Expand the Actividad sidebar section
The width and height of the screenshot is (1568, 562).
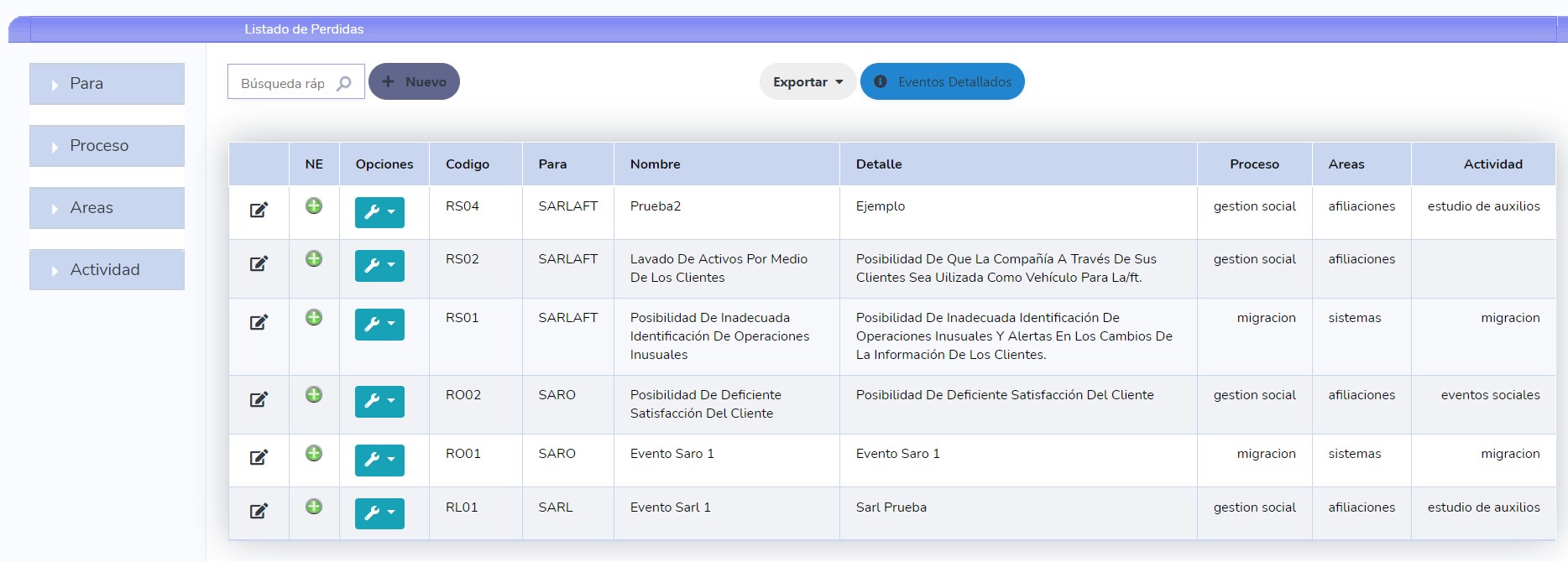[x=107, y=270]
